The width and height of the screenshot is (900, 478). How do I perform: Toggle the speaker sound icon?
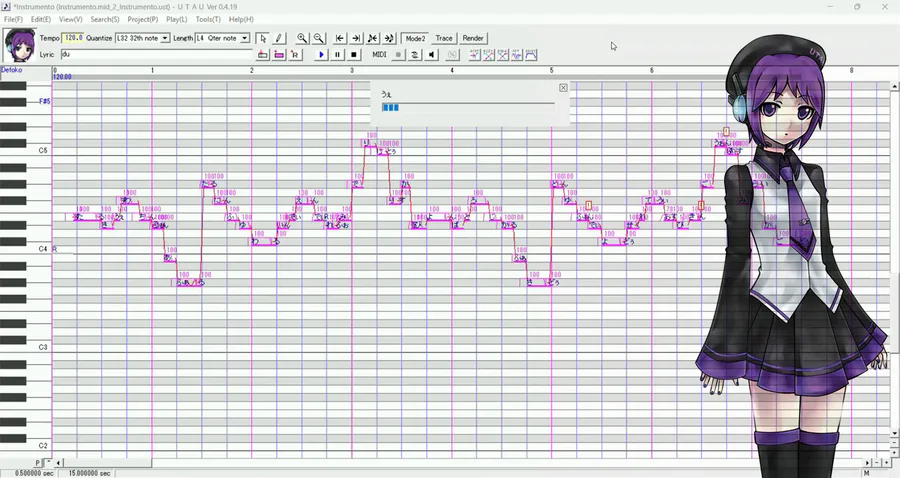pos(432,55)
